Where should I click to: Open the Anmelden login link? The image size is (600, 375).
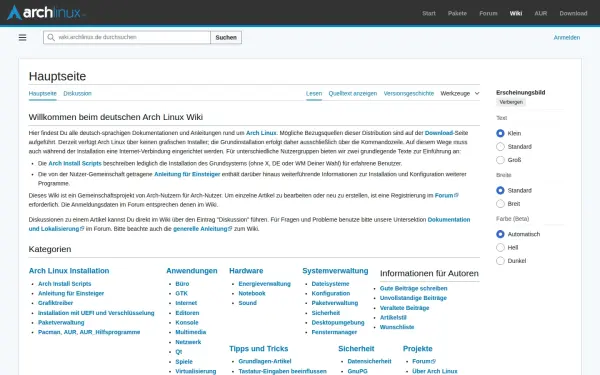566,38
